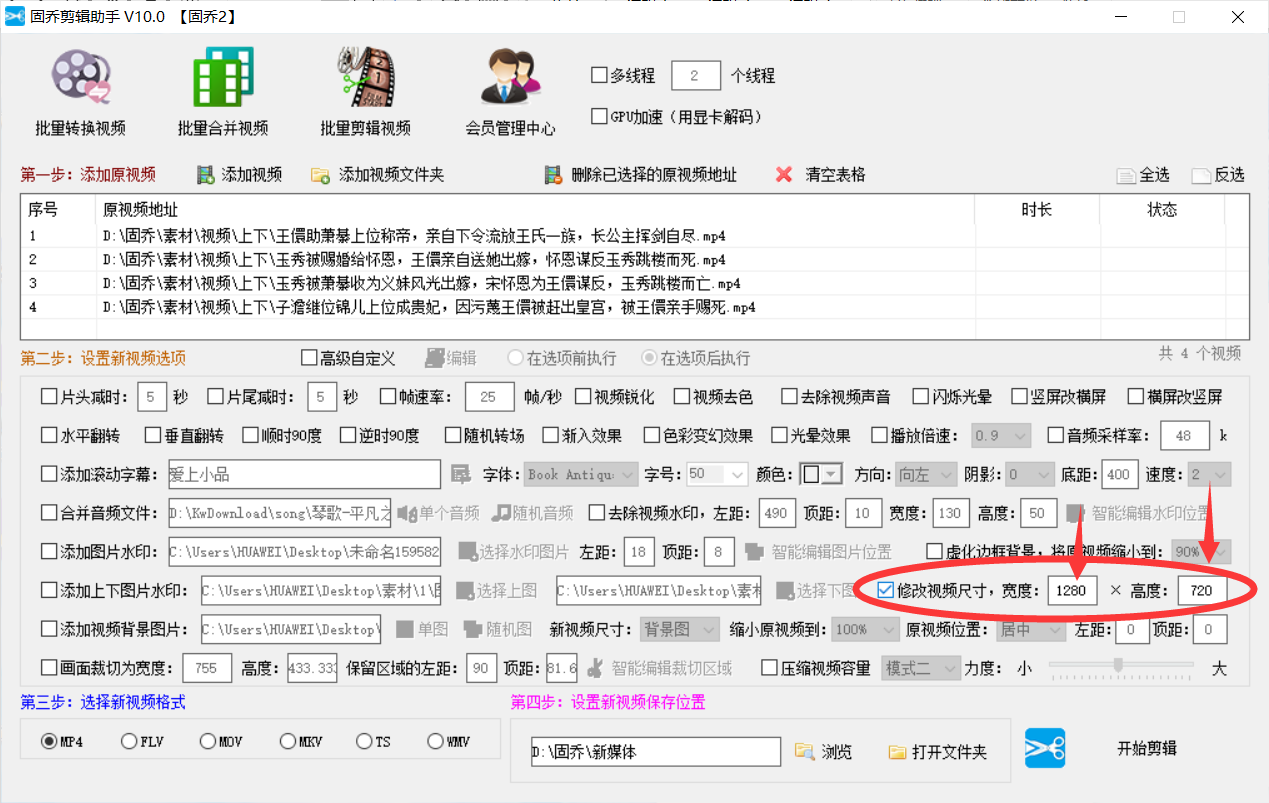Click the red X 清空表格 clear table icon

click(786, 173)
